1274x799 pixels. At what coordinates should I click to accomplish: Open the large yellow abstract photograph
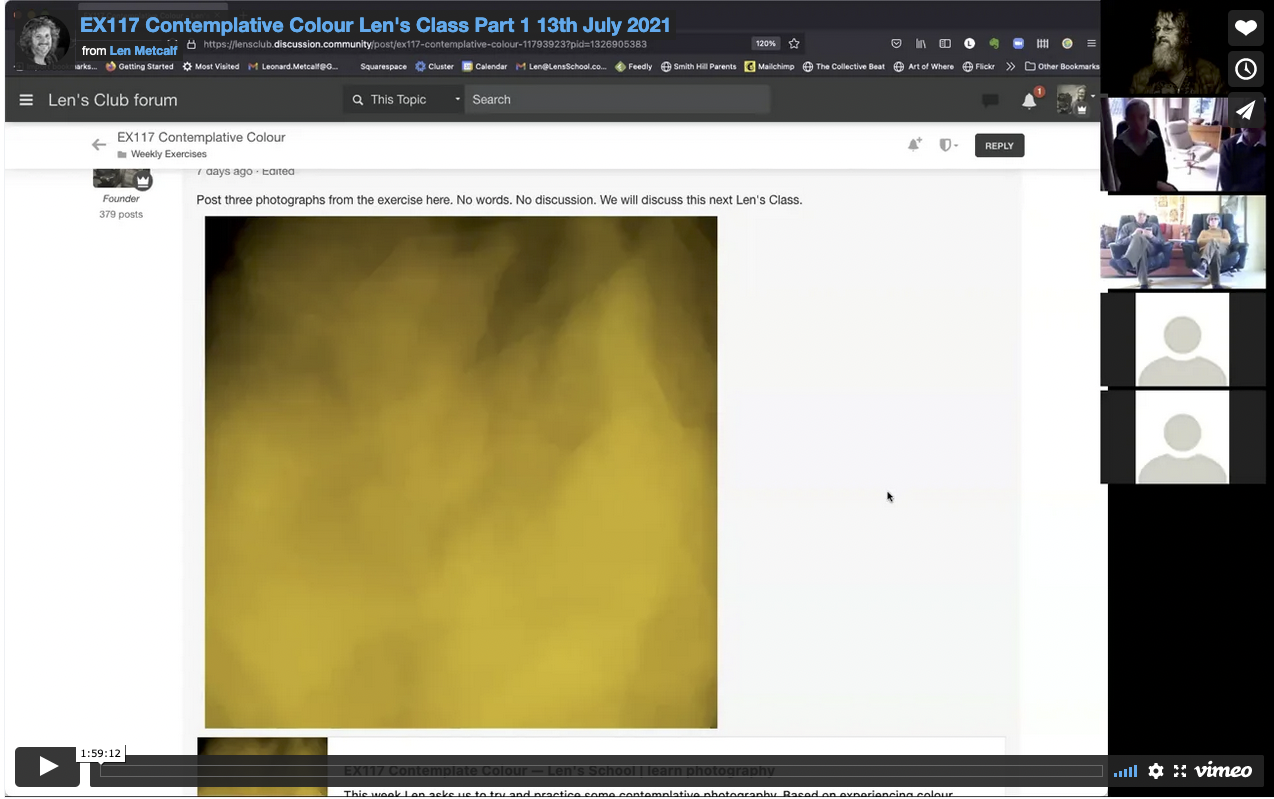tap(461, 472)
